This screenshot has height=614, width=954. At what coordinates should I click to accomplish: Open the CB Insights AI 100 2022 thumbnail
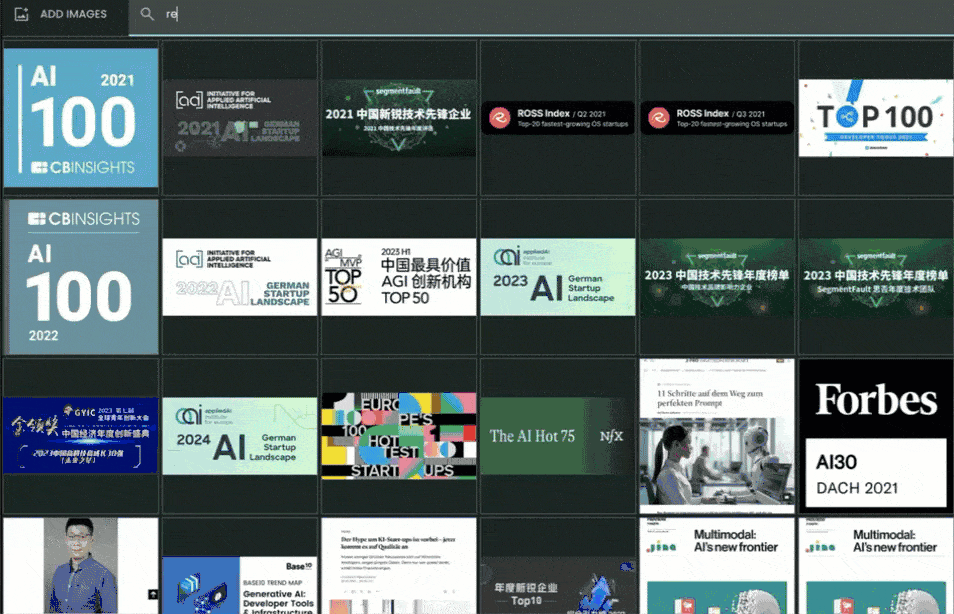tap(81, 277)
